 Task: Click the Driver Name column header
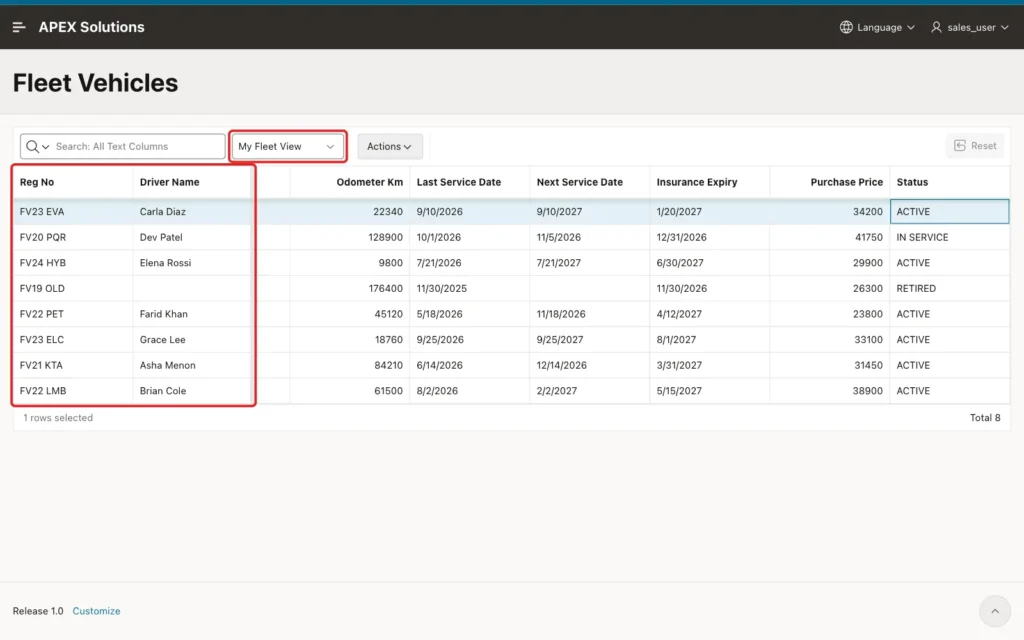pos(169,182)
